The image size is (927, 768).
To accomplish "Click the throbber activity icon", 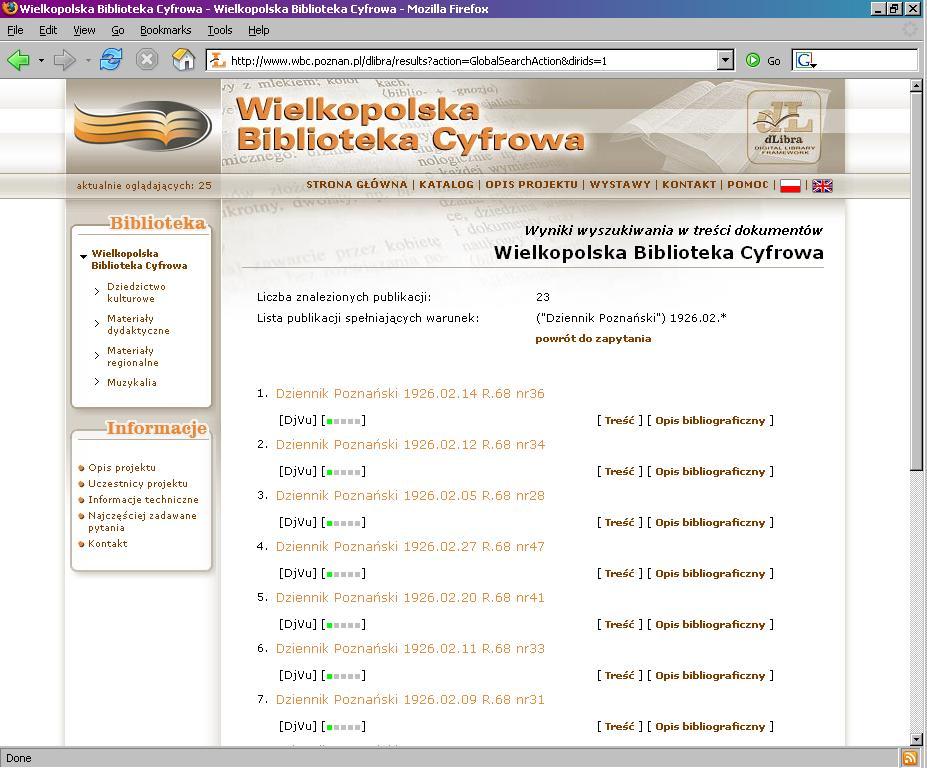I will tap(909, 30).
